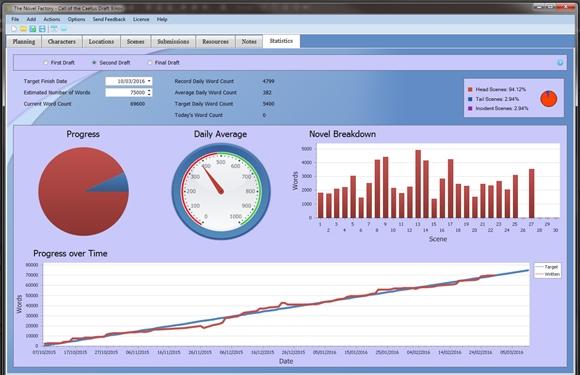The width and height of the screenshot is (580, 375).
Task: Switch to the Scenes tab
Action: point(135,42)
